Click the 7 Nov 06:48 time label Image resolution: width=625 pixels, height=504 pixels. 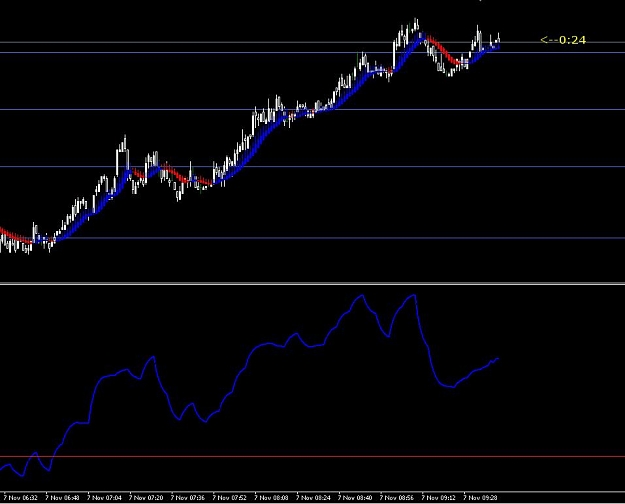pyautogui.click(x=62, y=498)
